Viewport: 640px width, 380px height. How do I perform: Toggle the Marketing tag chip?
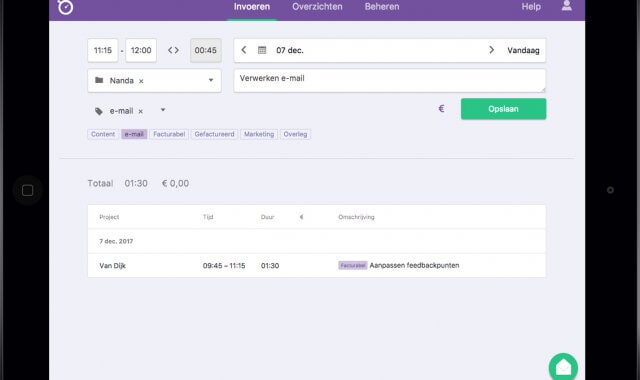tap(259, 134)
